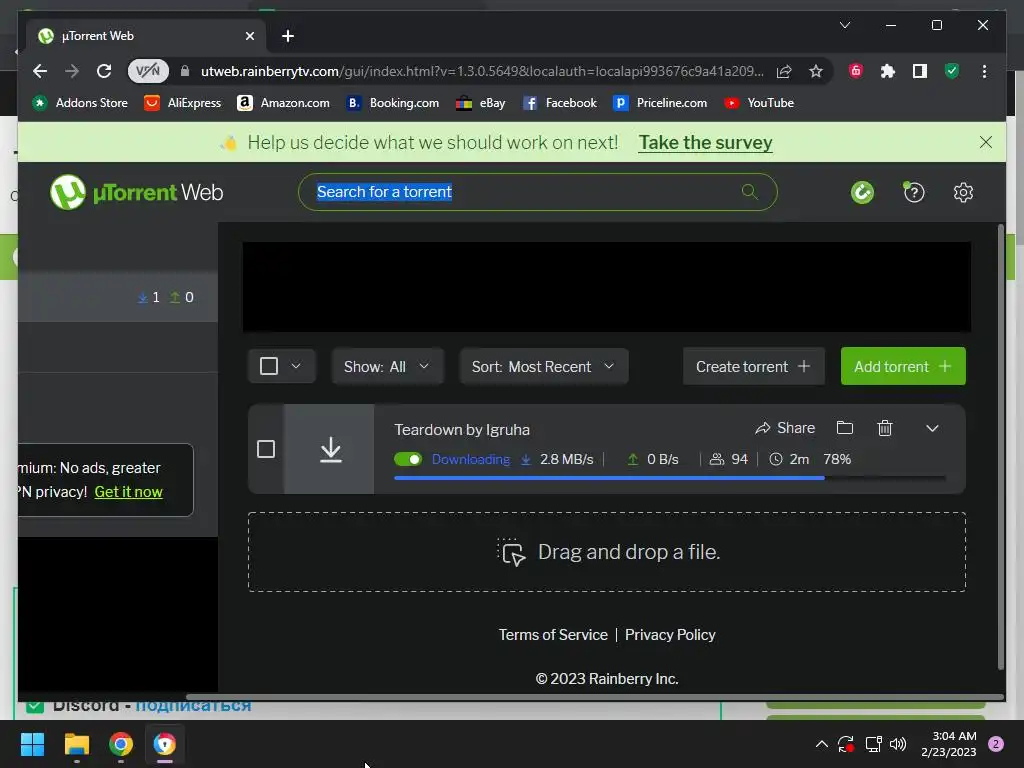Image resolution: width=1024 pixels, height=768 pixels.
Task: Click the µTorrent Web logo
Action: [x=136, y=193]
